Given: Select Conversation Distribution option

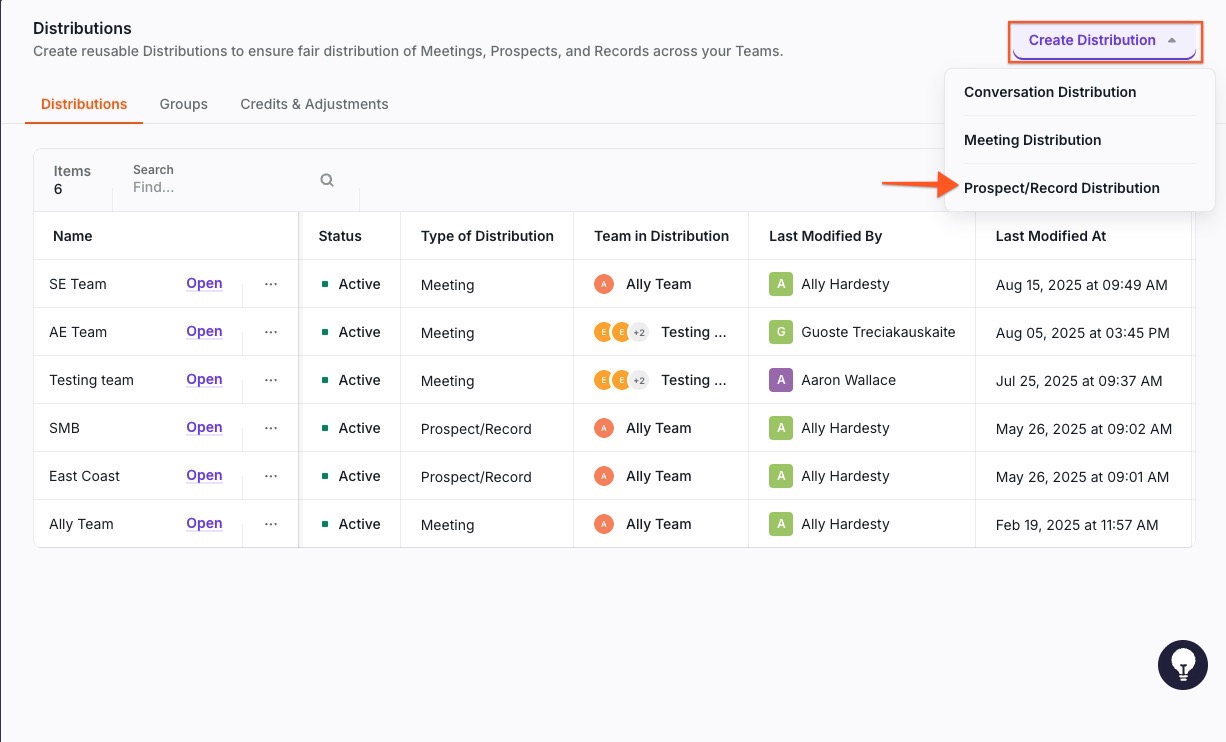Looking at the screenshot, I should click(x=1050, y=92).
